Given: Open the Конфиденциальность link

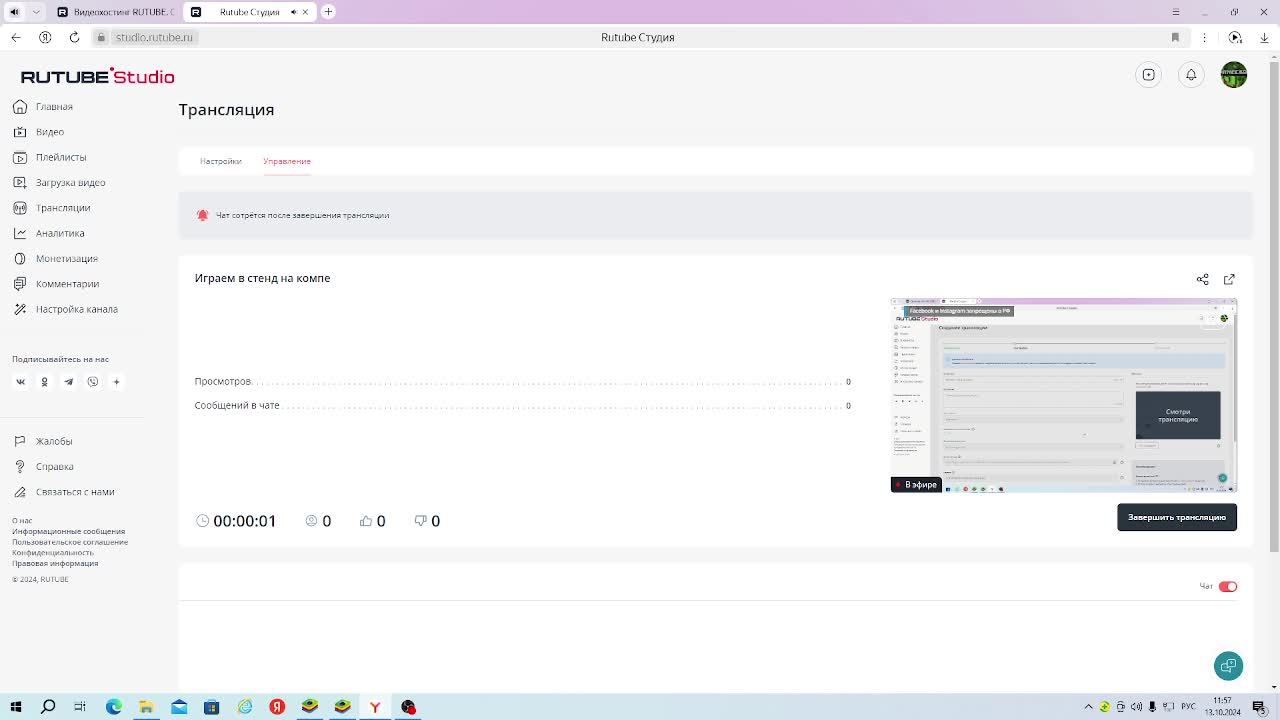Looking at the screenshot, I should pos(53,553).
